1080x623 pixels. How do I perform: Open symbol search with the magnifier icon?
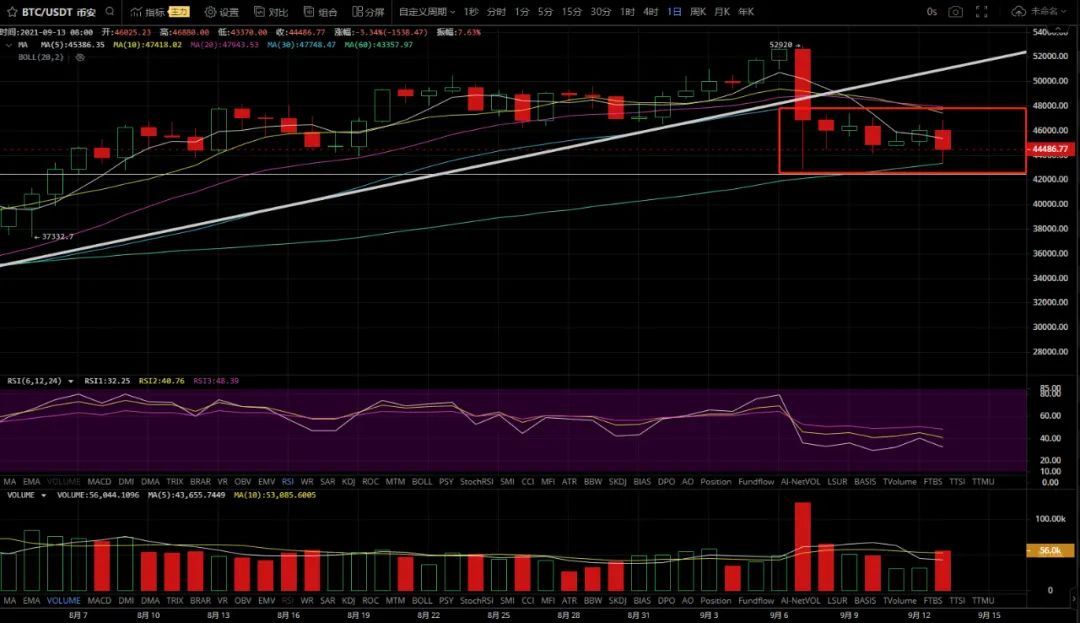click(108, 12)
